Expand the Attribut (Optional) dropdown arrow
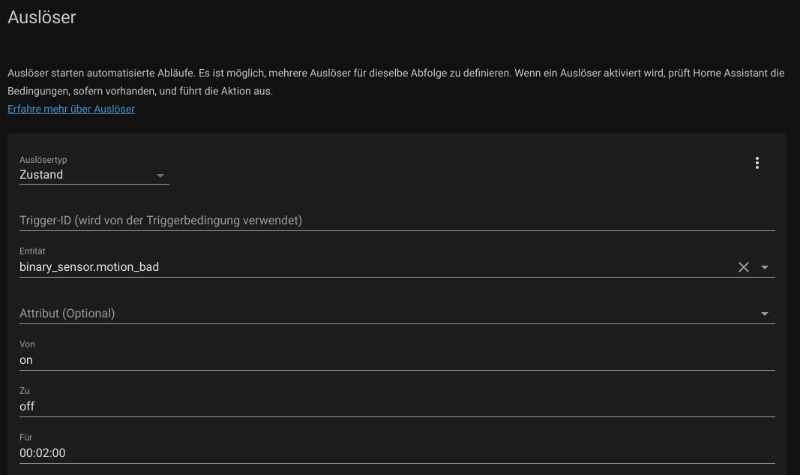800x475 pixels. pyautogui.click(x=765, y=314)
